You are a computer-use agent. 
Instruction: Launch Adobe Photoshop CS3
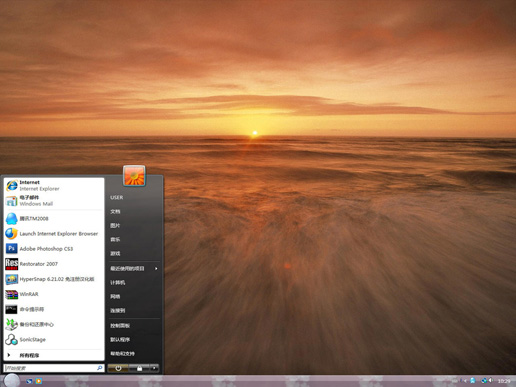[54, 249]
